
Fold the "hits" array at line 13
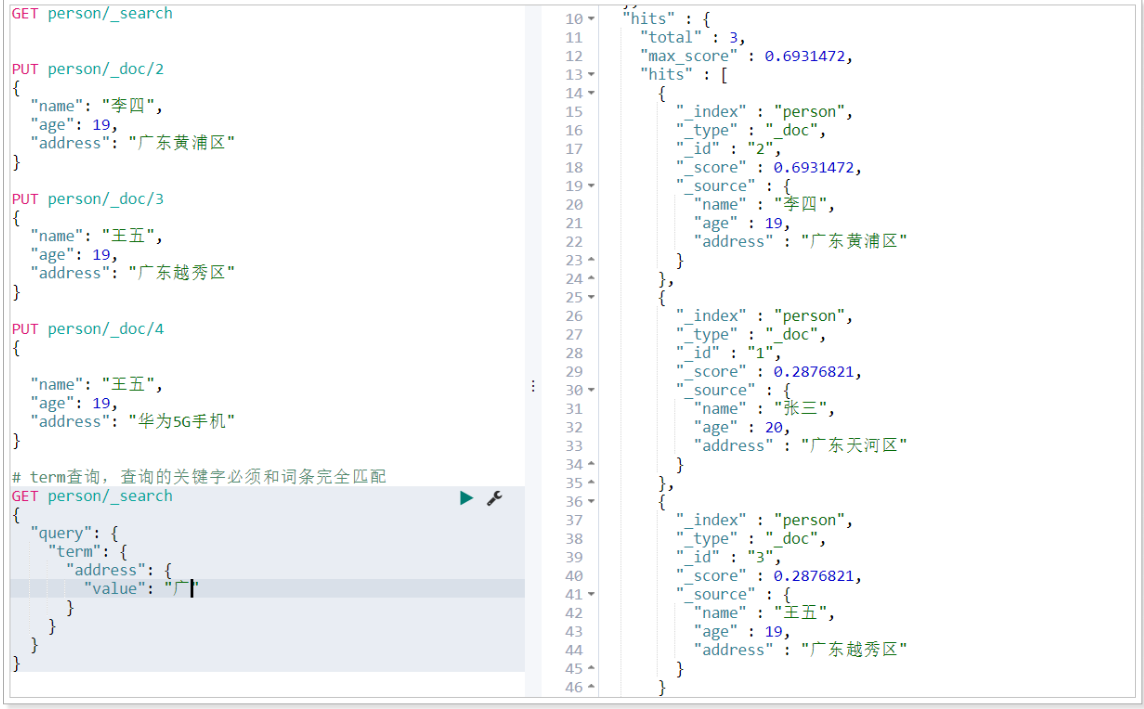(591, 74)
